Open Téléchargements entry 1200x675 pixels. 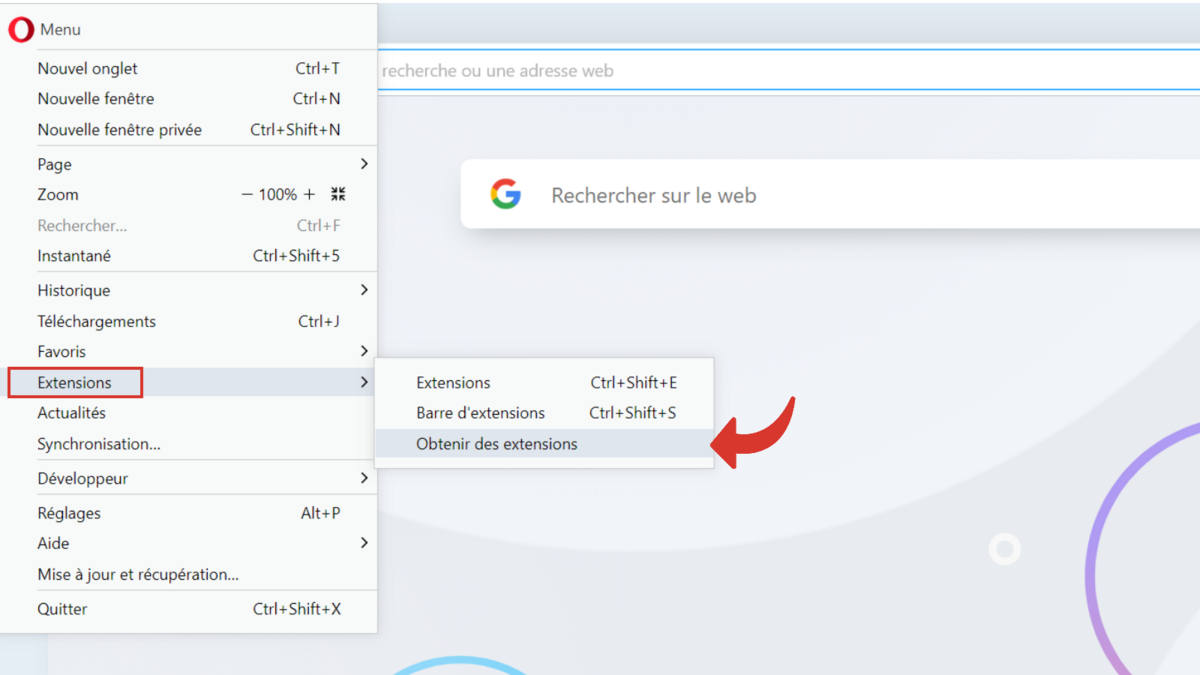click(189, 321)
